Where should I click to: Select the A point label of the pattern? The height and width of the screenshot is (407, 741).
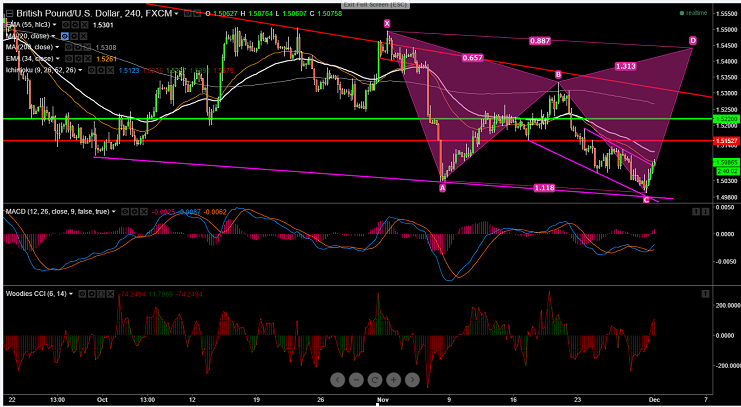(442, 188)
